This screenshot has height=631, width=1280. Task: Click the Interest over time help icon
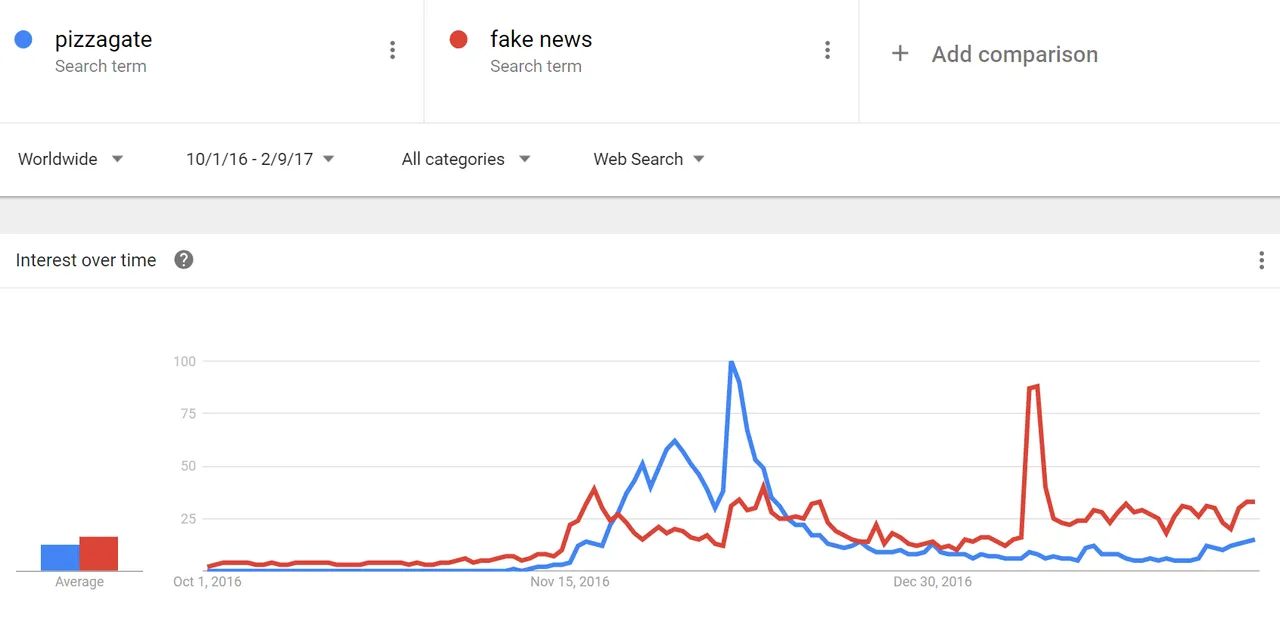(x=183, y=260)
